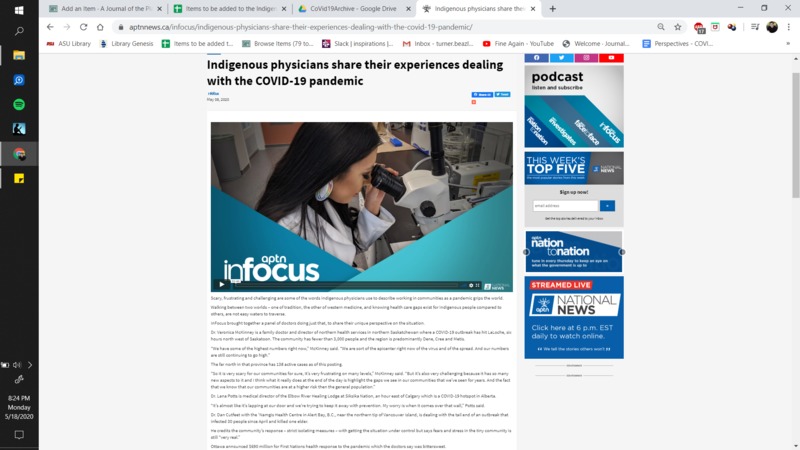Show next slide in nation to nation carousel
The width and height of the screenshot is (800, 450).
point(622,252)
